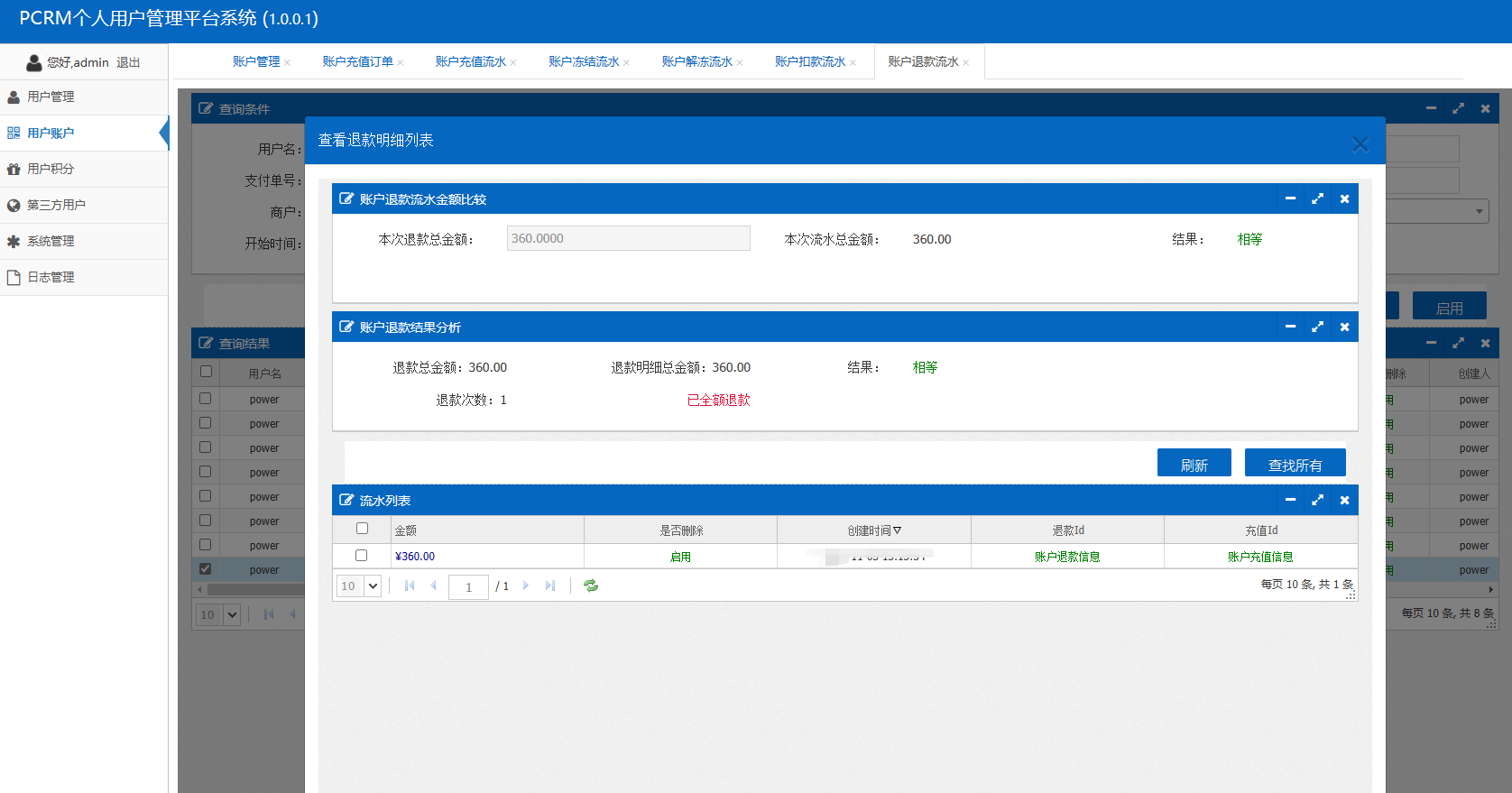Go to the last page of 流水列表

[549, 586]
